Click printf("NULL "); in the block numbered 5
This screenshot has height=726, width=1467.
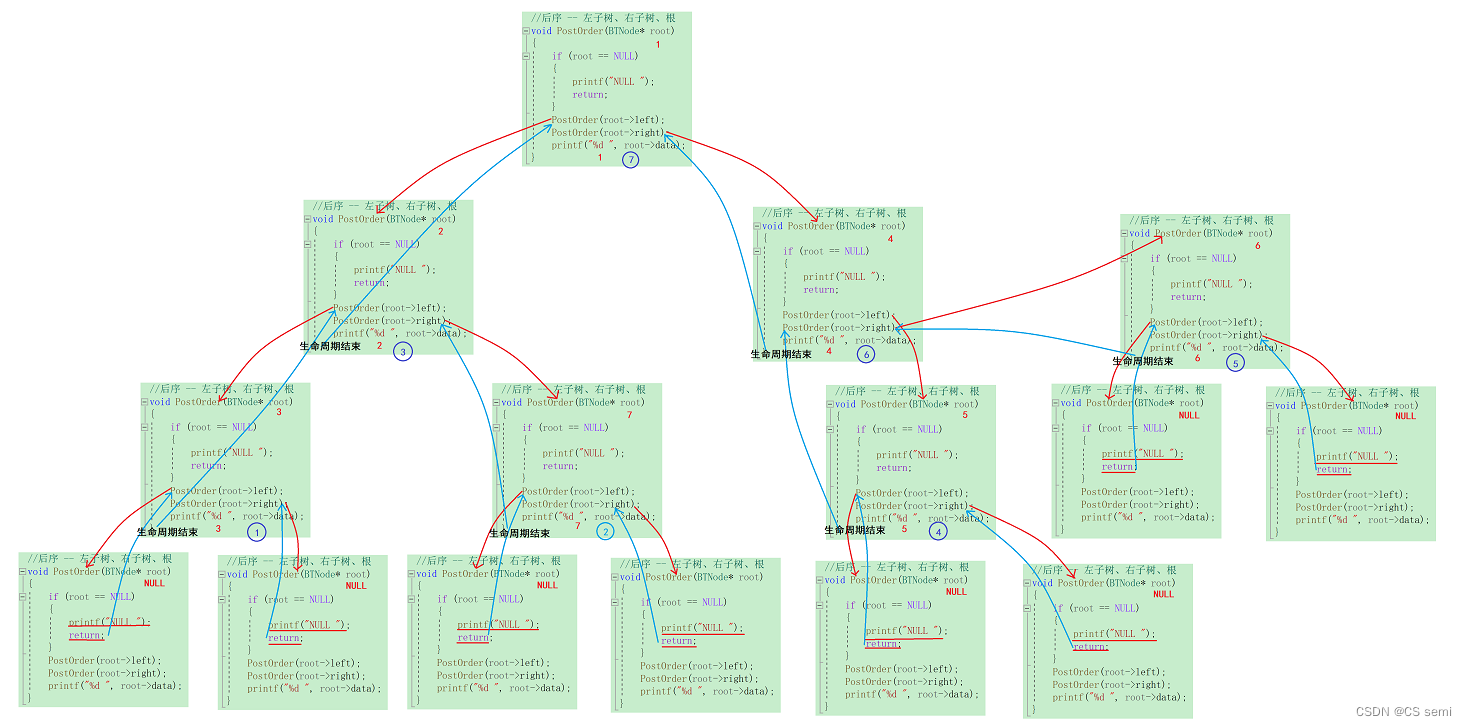[917, 455]
